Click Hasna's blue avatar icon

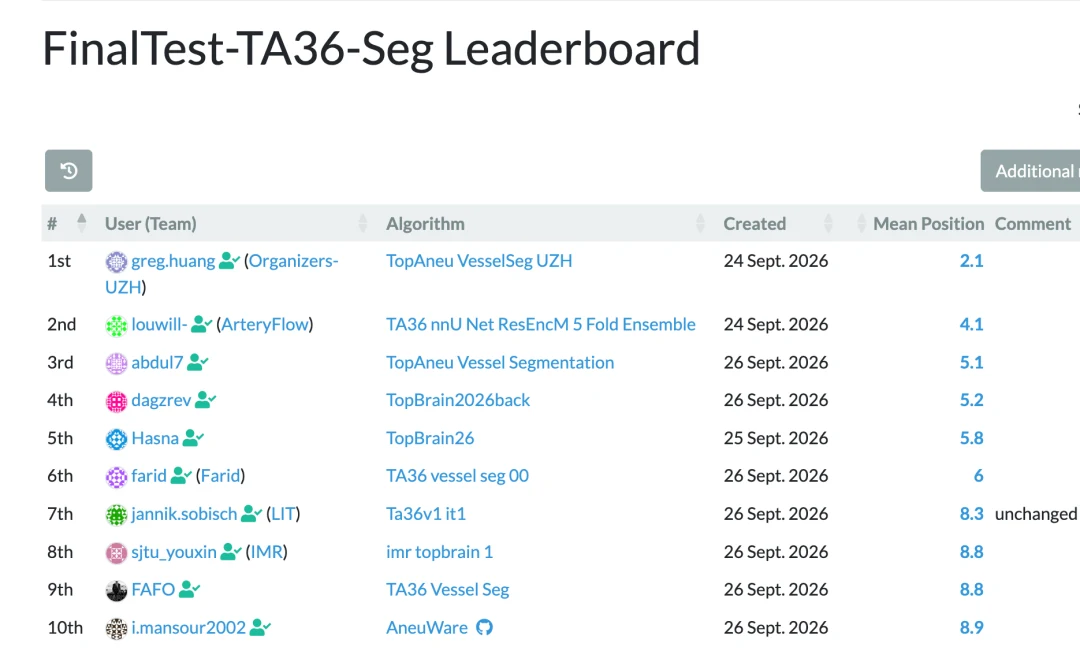116,439
